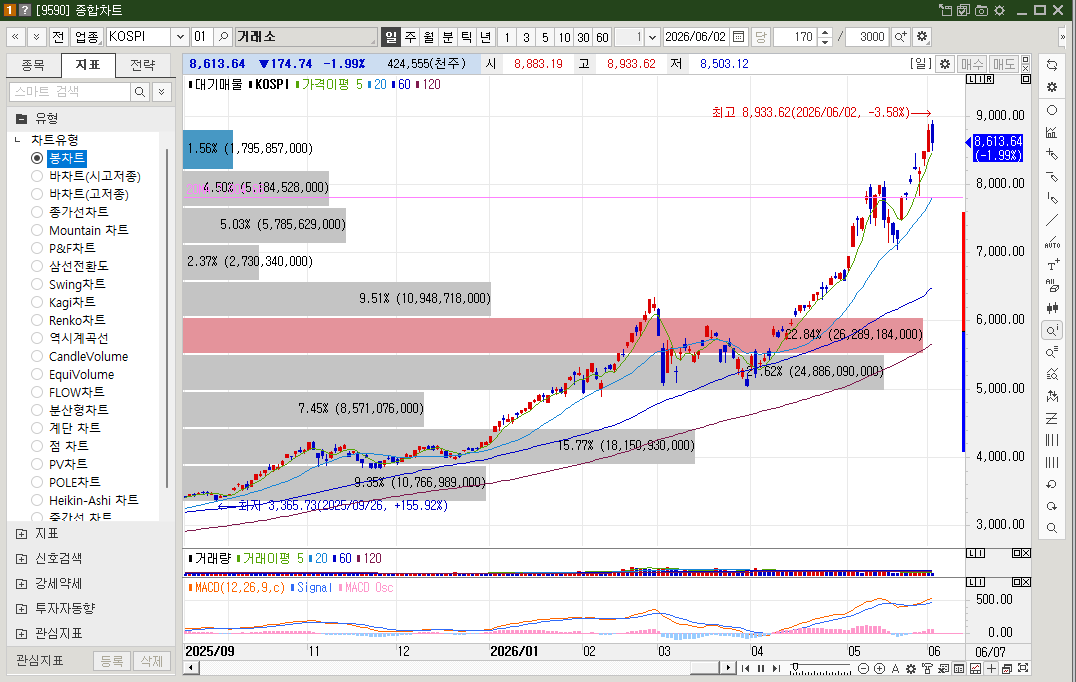Switch to the 종목 tab

coord(33,65)
